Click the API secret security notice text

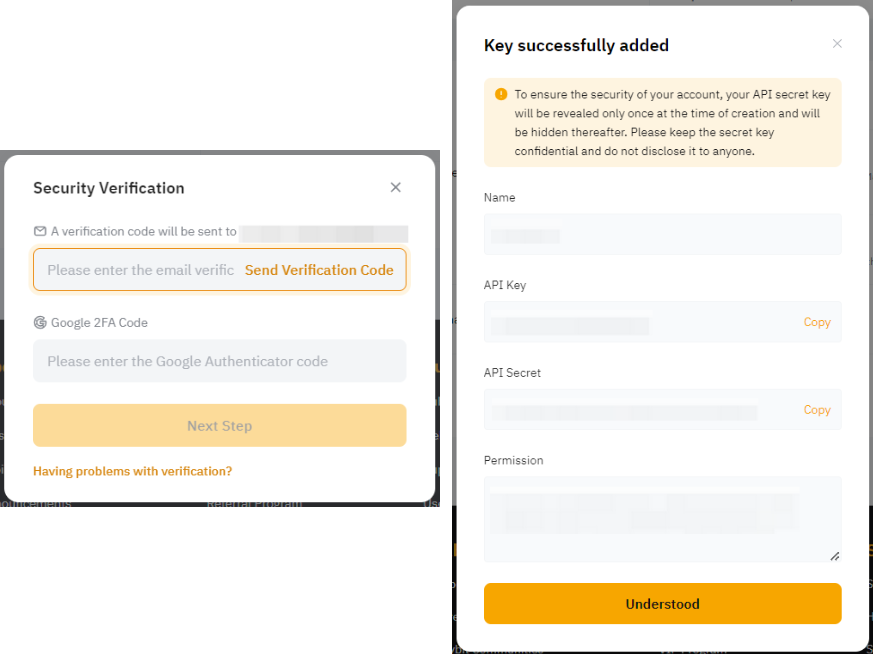[672, 122]
